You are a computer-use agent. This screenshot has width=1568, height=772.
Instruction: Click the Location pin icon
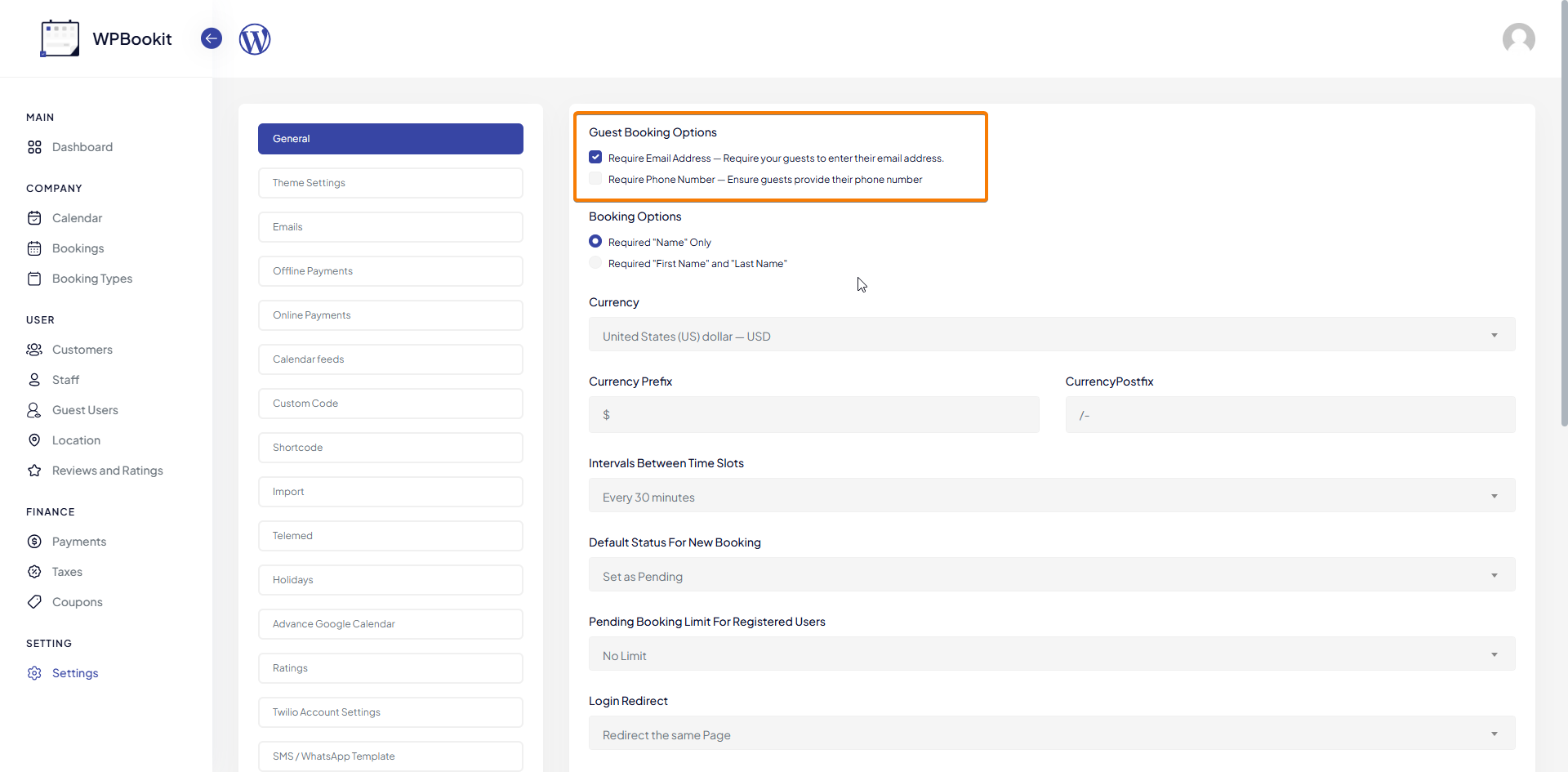pyautogui.click(x=34, y=440)
